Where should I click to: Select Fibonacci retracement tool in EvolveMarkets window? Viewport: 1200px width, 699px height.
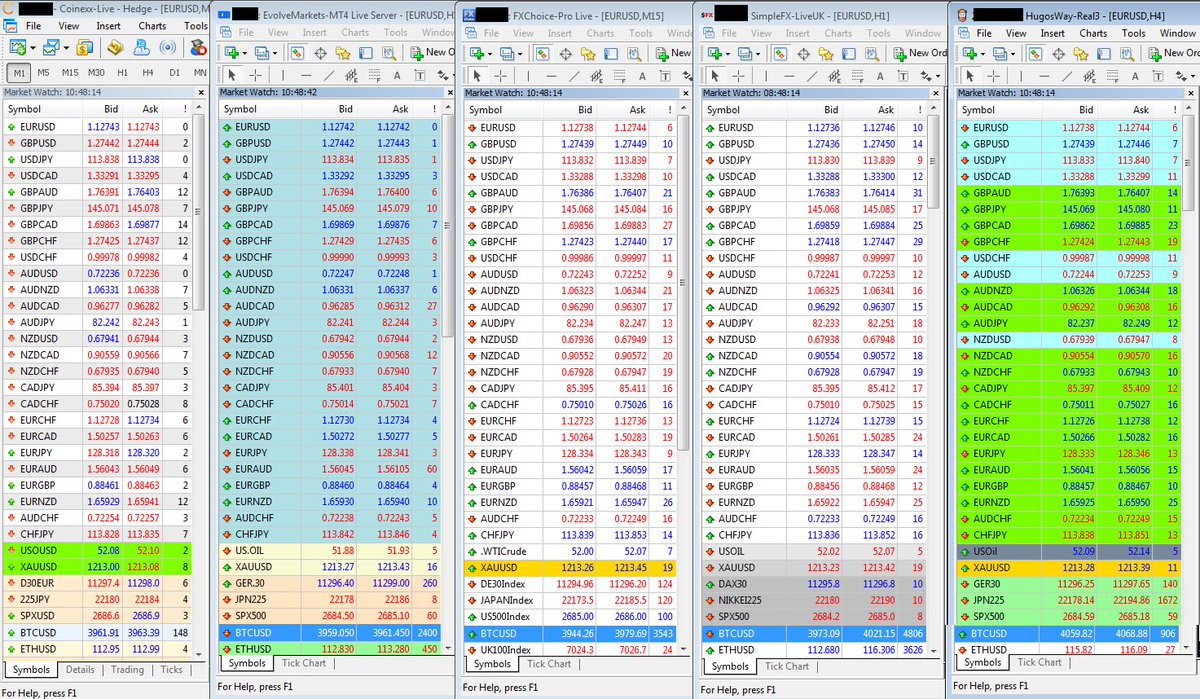pyautogui.click(x=375, y=75)
